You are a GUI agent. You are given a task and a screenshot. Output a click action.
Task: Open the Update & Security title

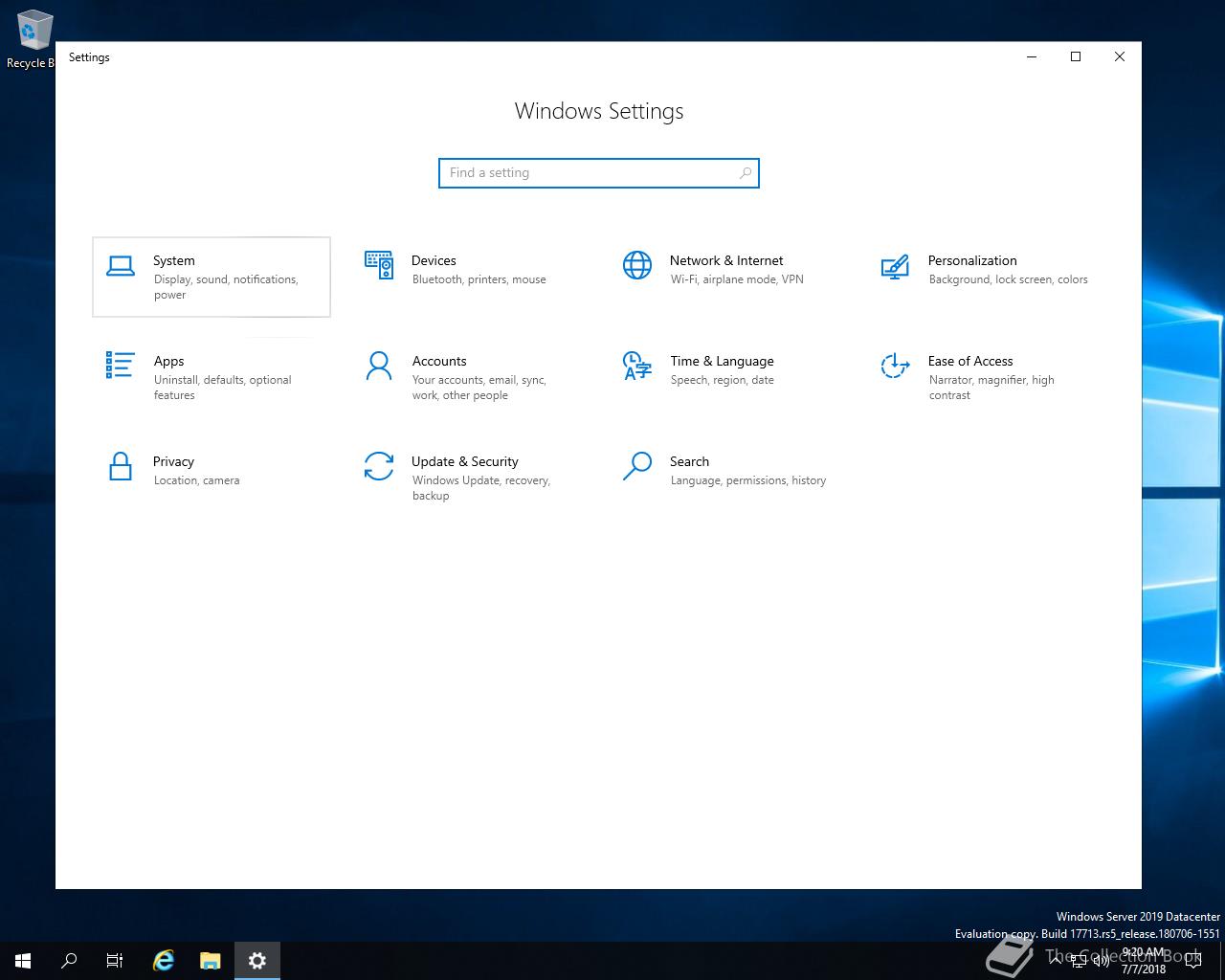[465, 461]
